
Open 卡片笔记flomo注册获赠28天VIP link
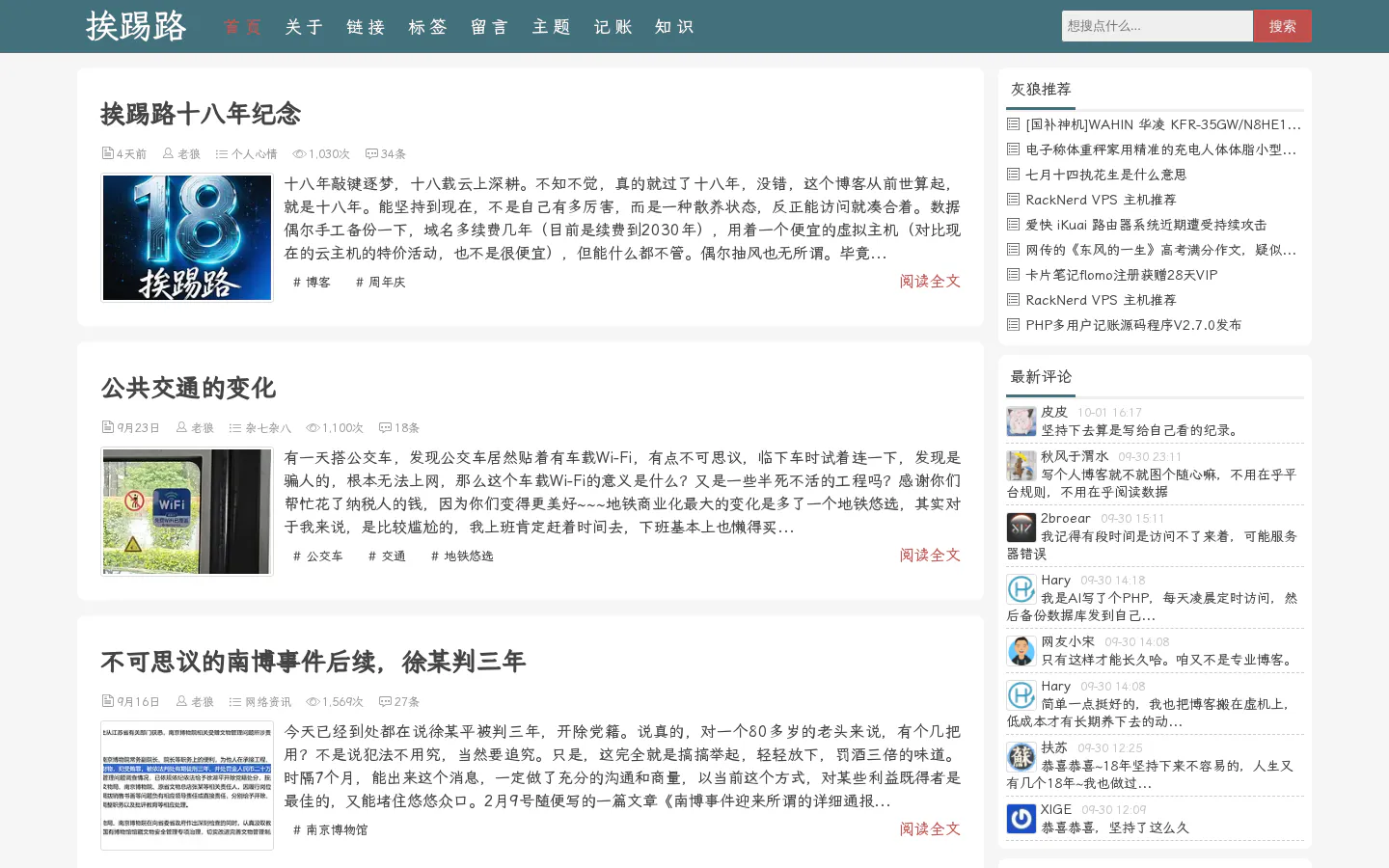[x=1122, y=275]
